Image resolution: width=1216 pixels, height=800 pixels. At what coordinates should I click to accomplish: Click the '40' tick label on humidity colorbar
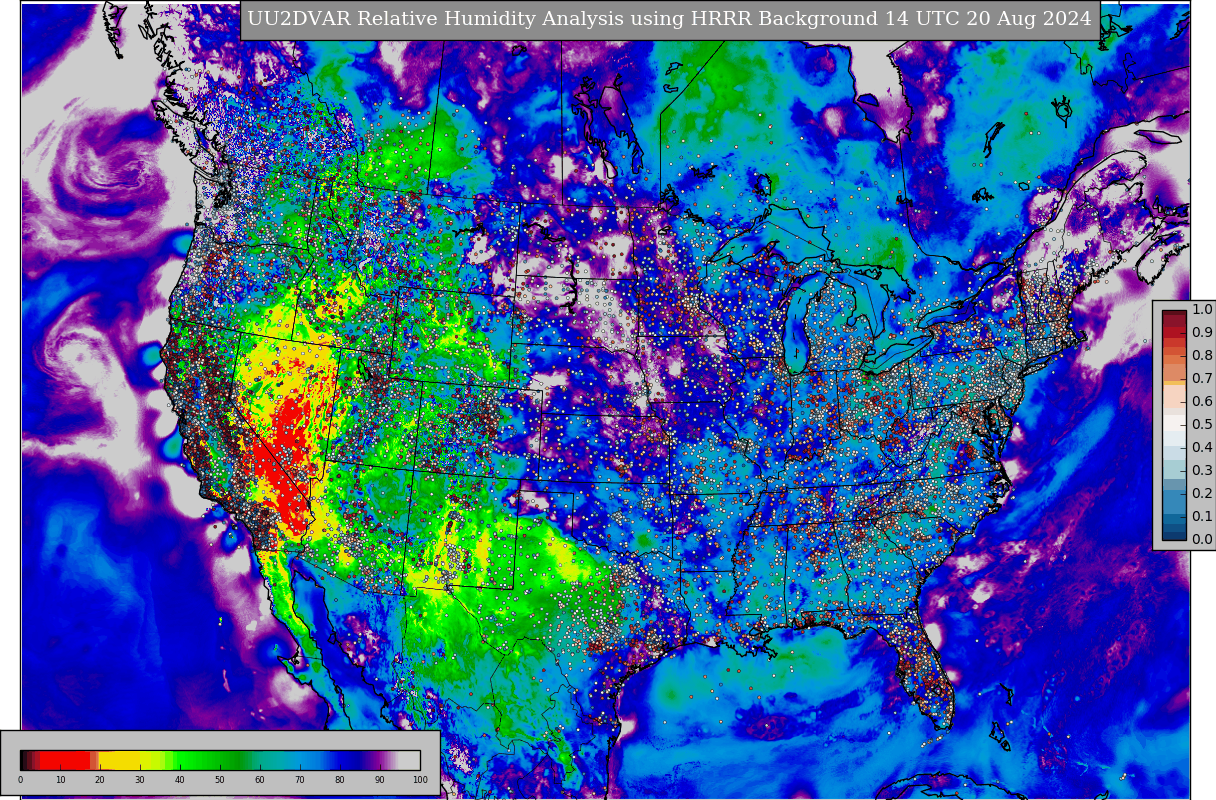click(x=180, y=780)
